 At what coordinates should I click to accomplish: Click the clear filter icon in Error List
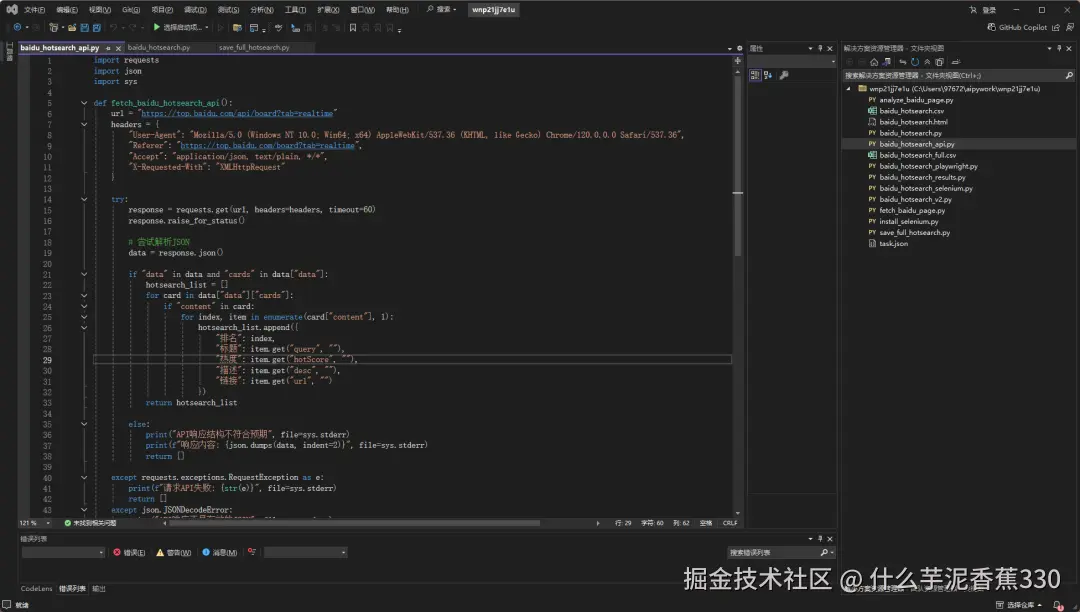tap(252, 552)
